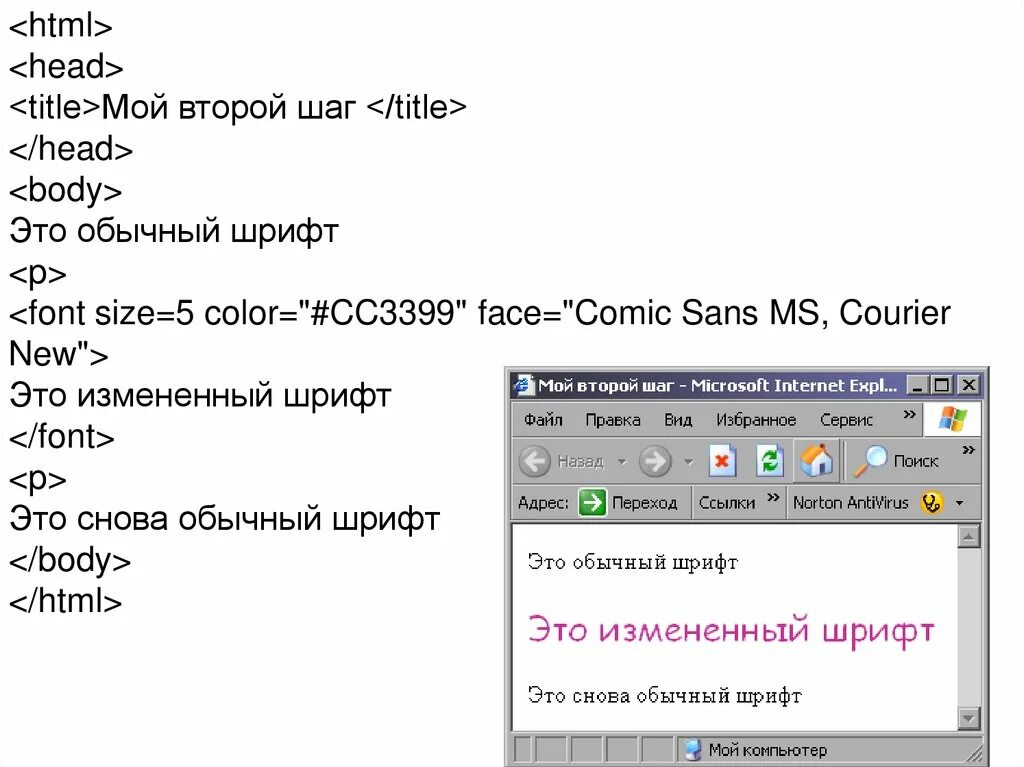Image resolution: width=1024 pixels, height=767 pixels.
Task: Click the Адрес address bar label
Action: tap(543, 502)
